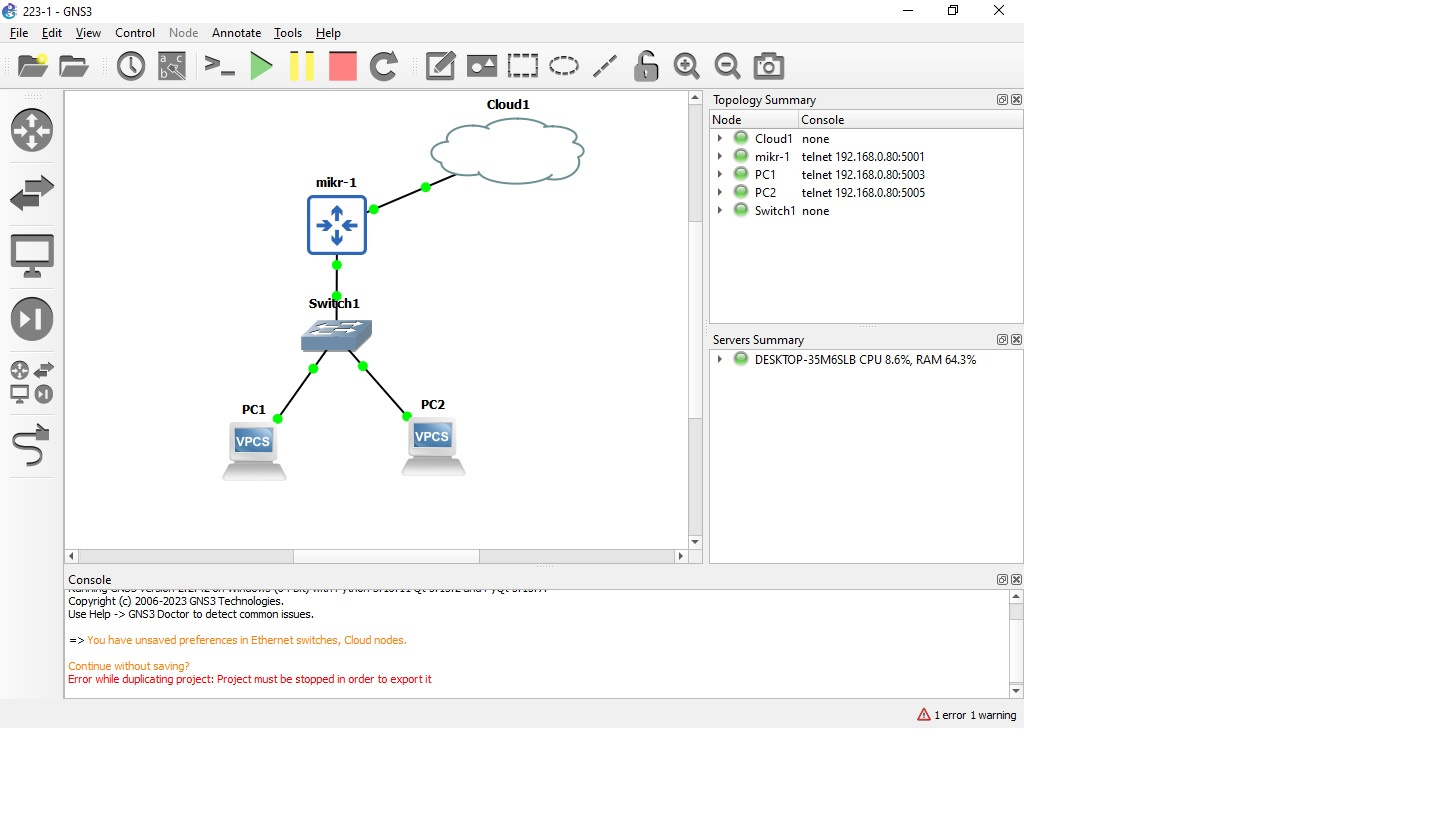The width and height of the screenshot is (1438, 820).
Task: Expand mikr-1 in Topology Summary
Action: [720, 157]
